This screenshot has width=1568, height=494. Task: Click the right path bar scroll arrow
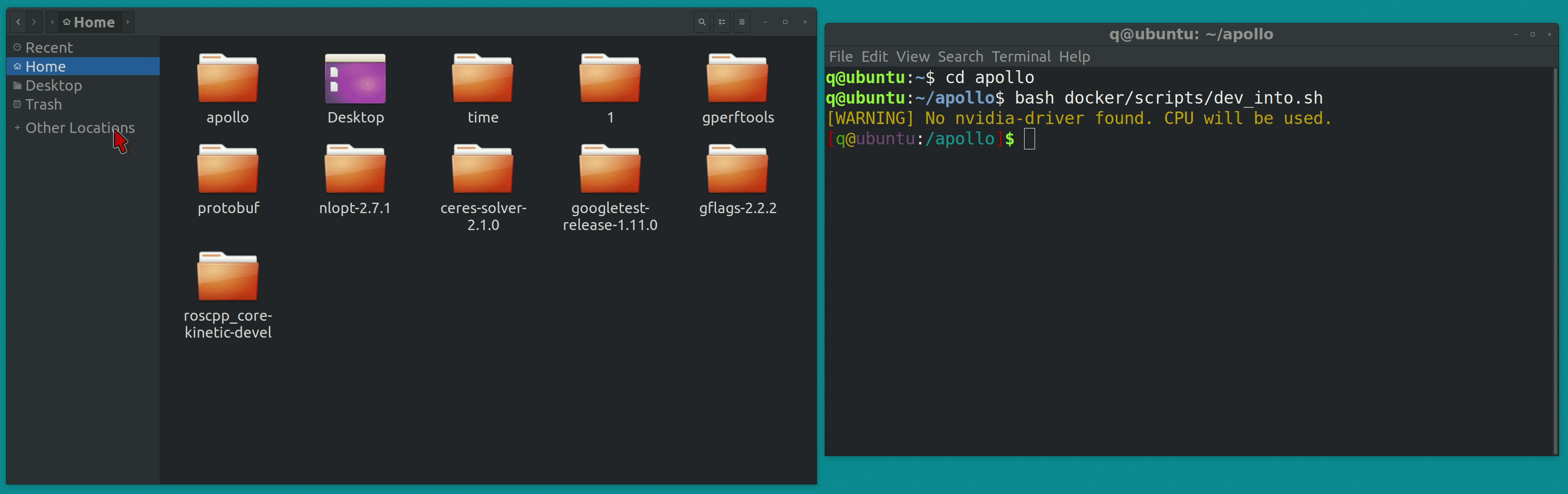click(128, 22)
